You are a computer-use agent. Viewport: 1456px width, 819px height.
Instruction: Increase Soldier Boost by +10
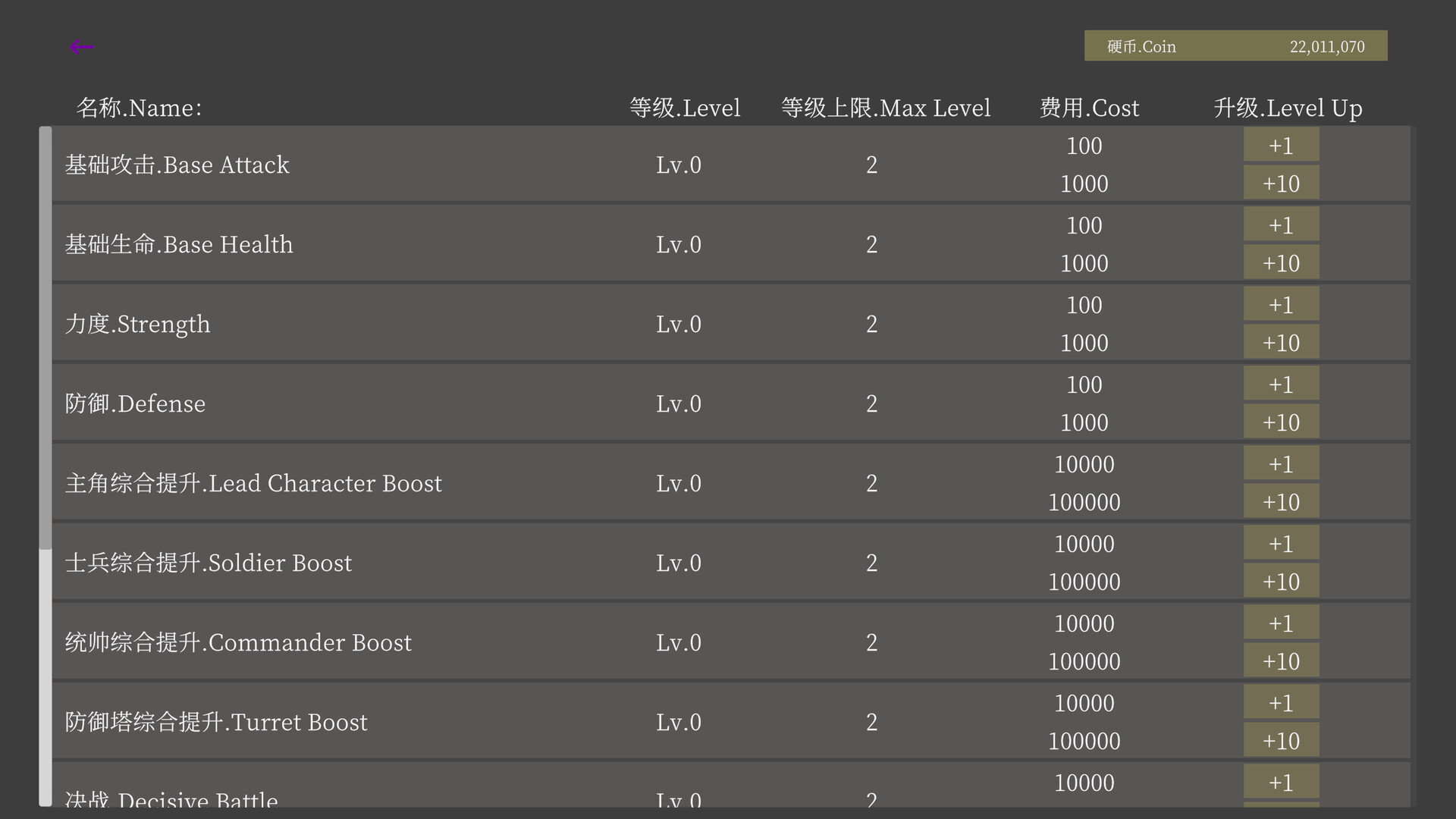coord(1281,582)
